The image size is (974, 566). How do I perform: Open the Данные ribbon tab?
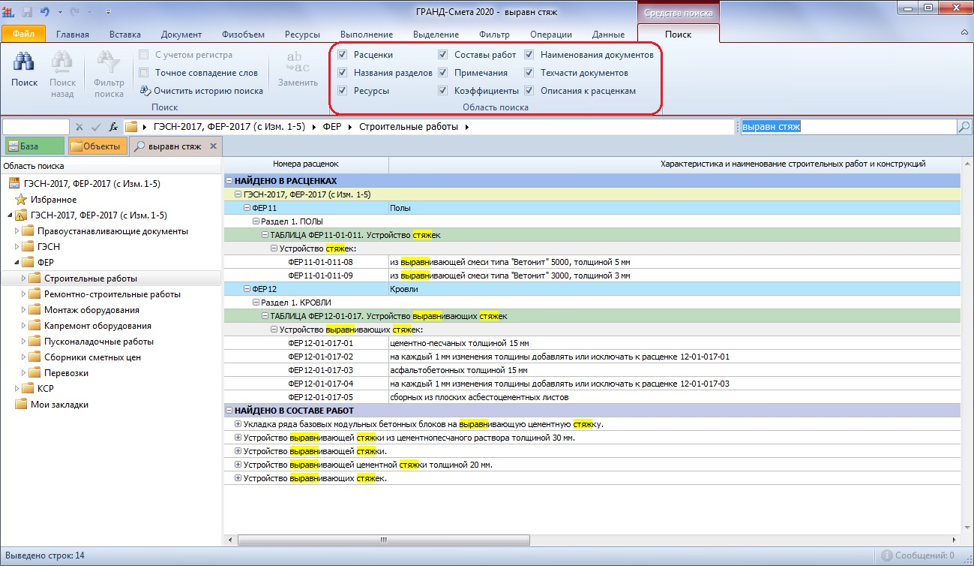pos(608,34)
